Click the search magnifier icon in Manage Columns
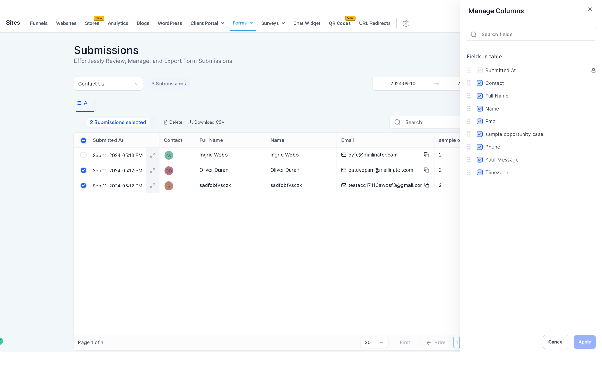602x365 pixels. tap(473, 34)
